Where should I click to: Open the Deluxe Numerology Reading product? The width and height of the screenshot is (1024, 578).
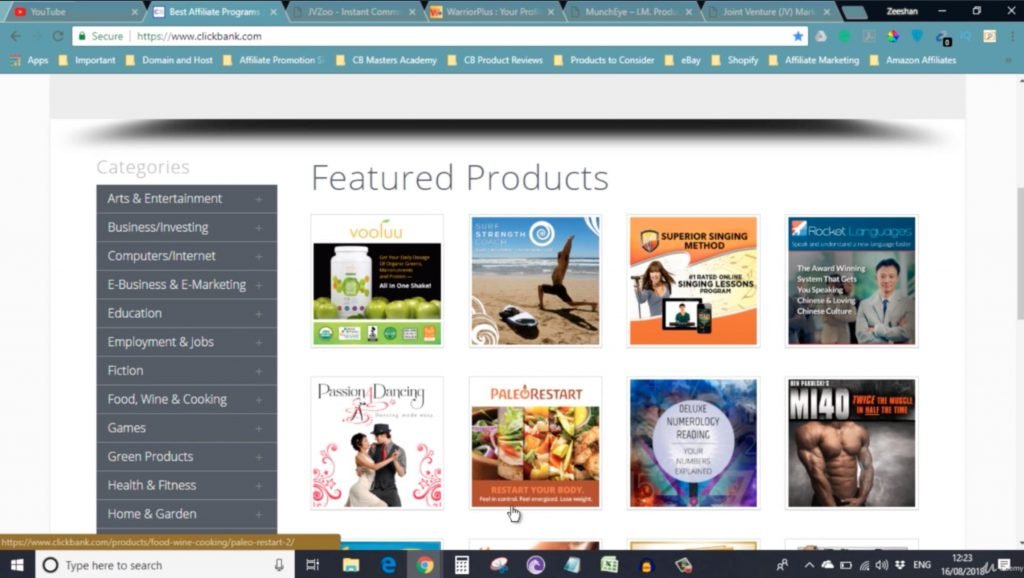pyautogui.click(x=694, y=443)
